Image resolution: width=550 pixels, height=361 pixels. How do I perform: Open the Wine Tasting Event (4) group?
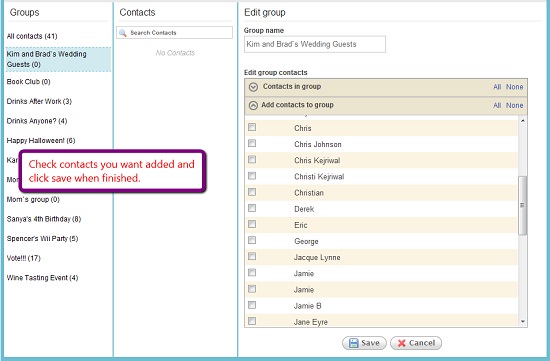tap(42, 278)
